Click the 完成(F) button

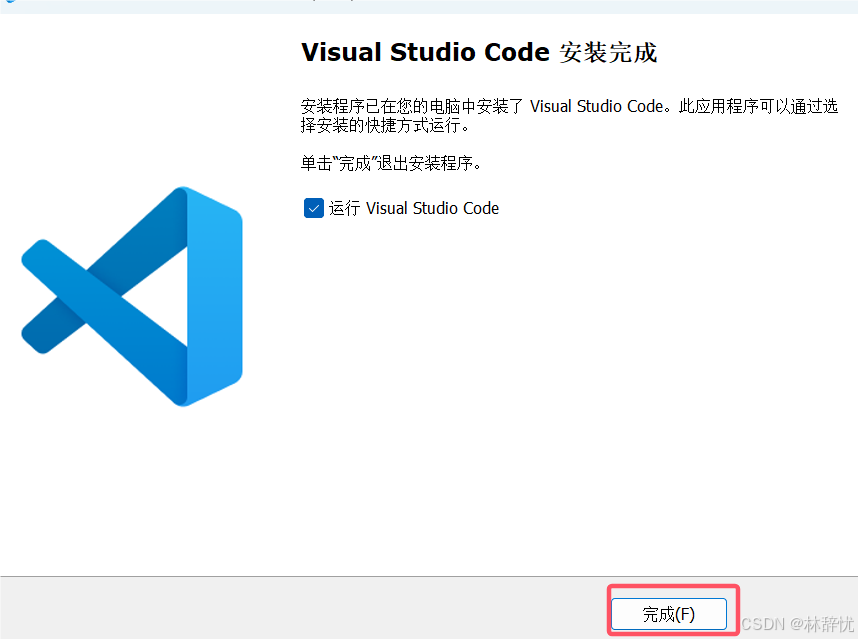669,614
